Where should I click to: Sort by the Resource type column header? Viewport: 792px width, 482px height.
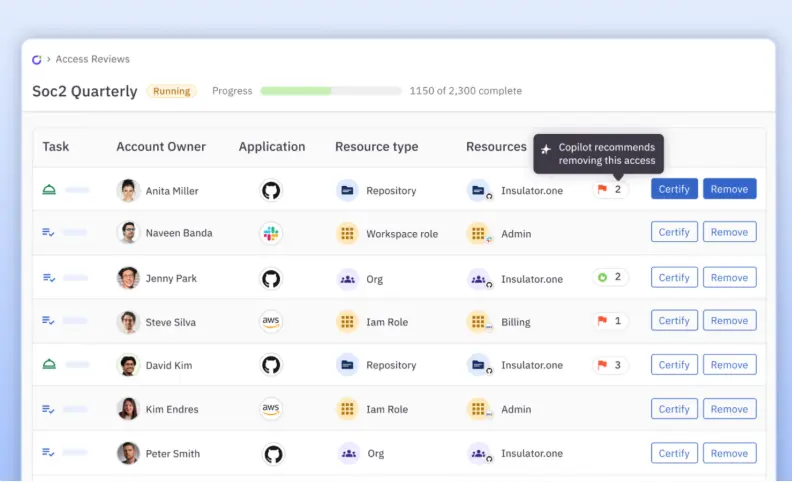coord(376,147)
